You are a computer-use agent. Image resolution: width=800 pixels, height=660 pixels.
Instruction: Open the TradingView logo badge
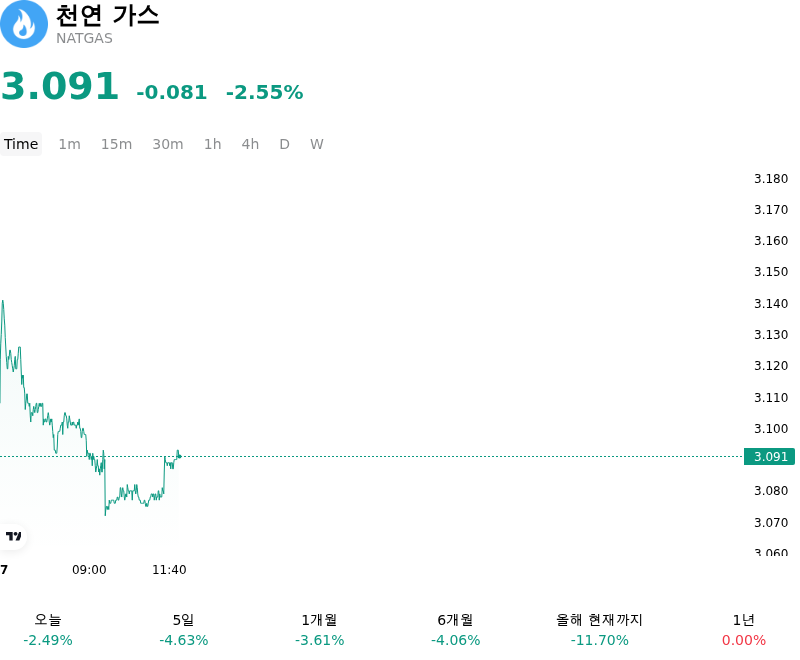[13, 536]
